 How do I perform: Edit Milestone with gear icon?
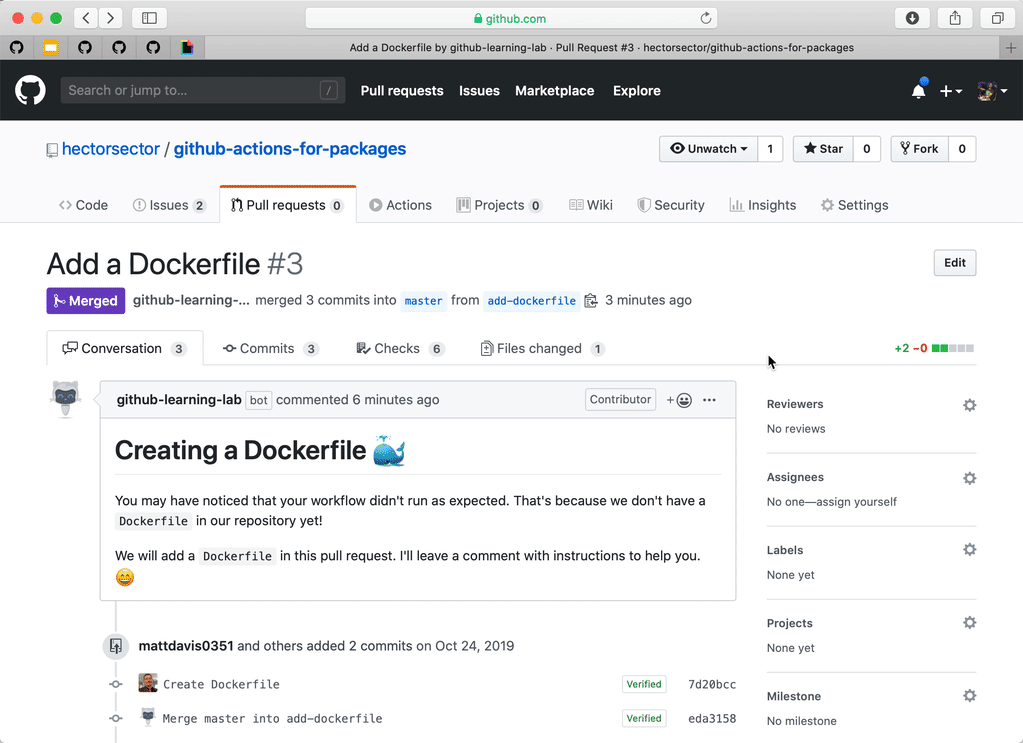coord(970,695)
